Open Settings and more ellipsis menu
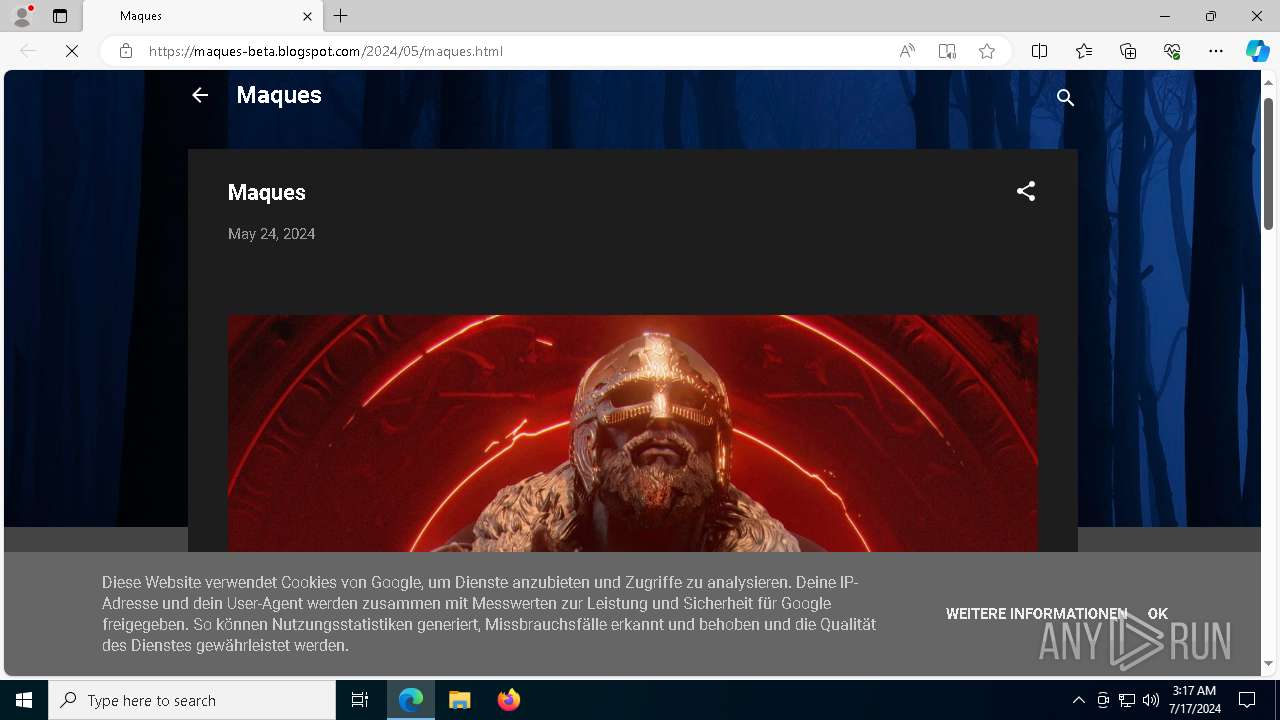The height and width of the screenshot is (720, 1280). 1216,51
